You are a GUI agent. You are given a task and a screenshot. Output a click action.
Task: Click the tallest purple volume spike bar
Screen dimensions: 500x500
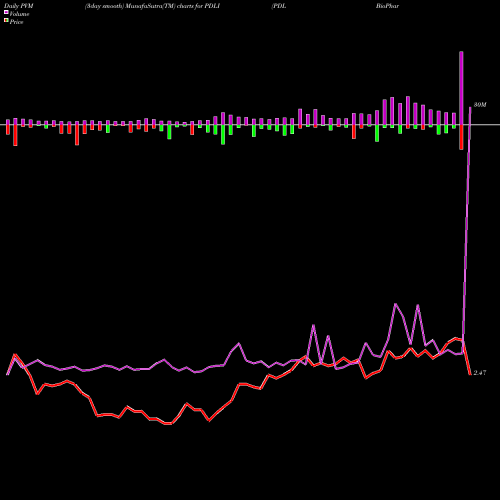pos(461,88)
